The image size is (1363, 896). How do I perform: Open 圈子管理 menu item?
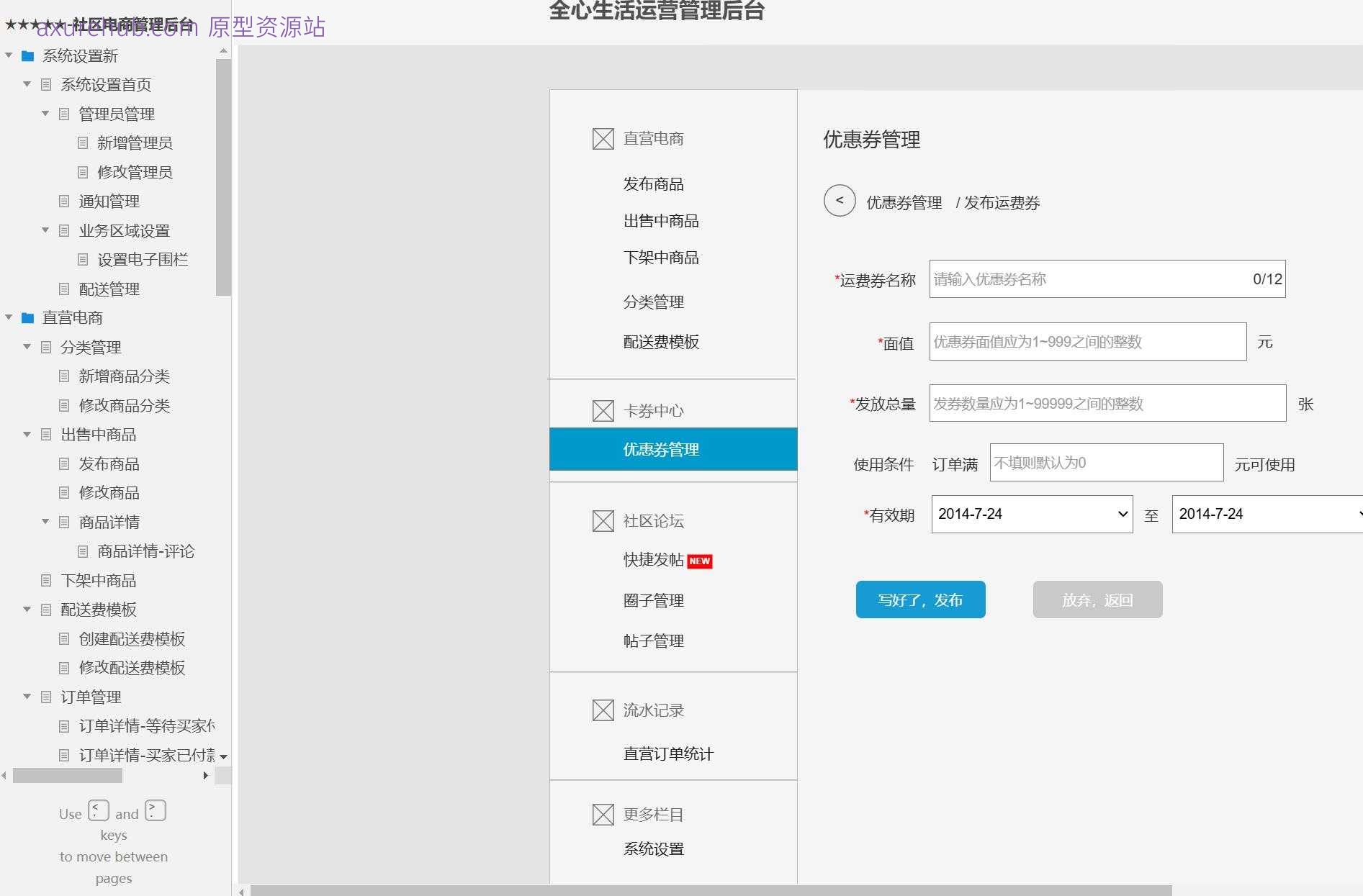[x=654, y=600]
